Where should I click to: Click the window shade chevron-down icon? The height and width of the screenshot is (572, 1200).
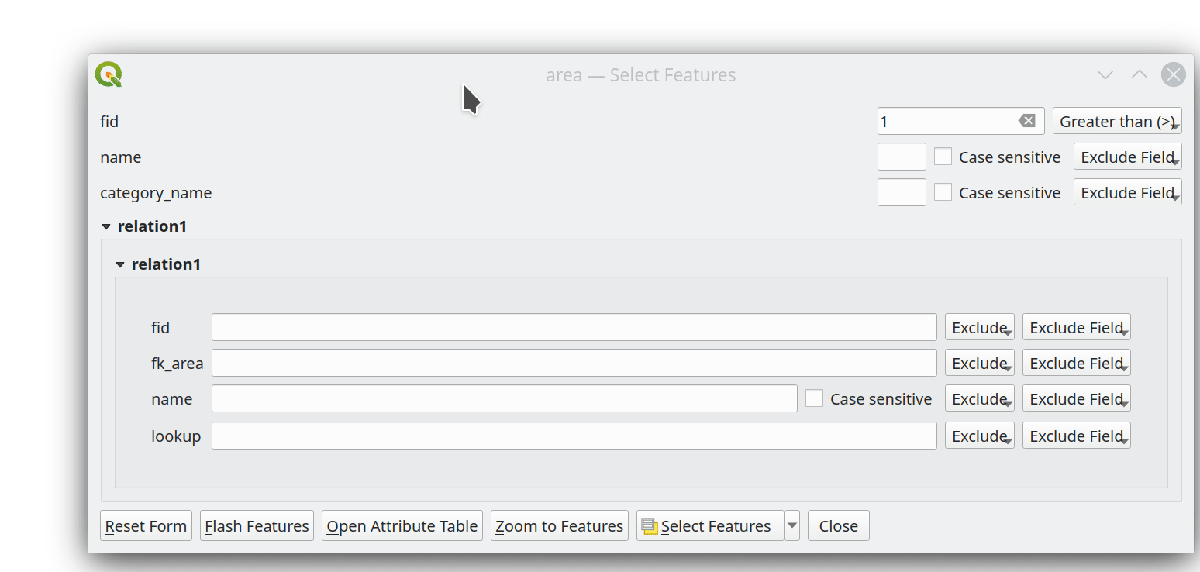1105,75
